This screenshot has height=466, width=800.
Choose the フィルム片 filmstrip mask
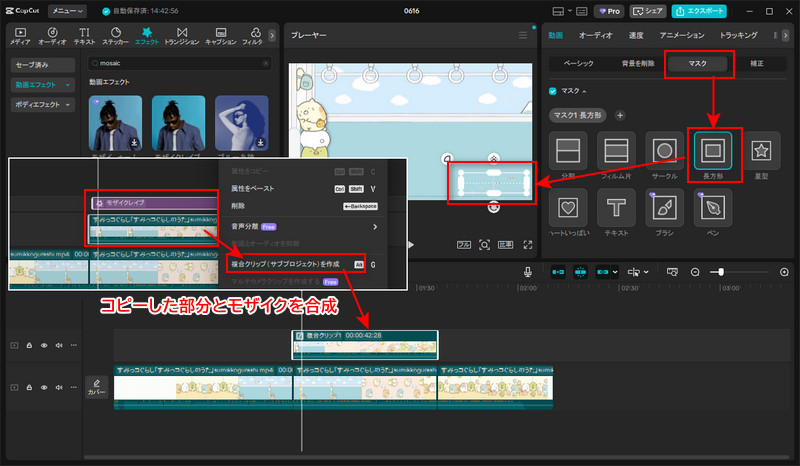click(616, 151)
